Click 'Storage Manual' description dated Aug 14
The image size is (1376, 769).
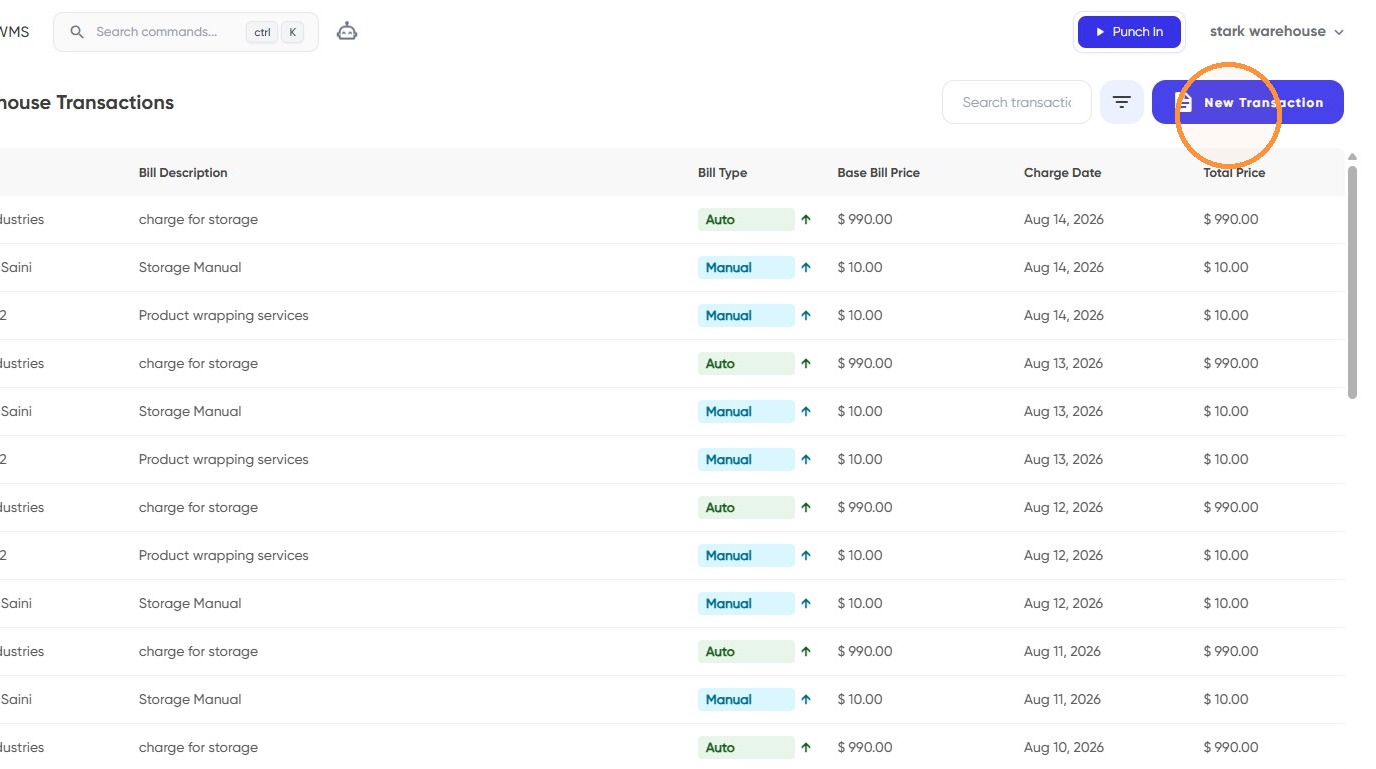(190, 267)
